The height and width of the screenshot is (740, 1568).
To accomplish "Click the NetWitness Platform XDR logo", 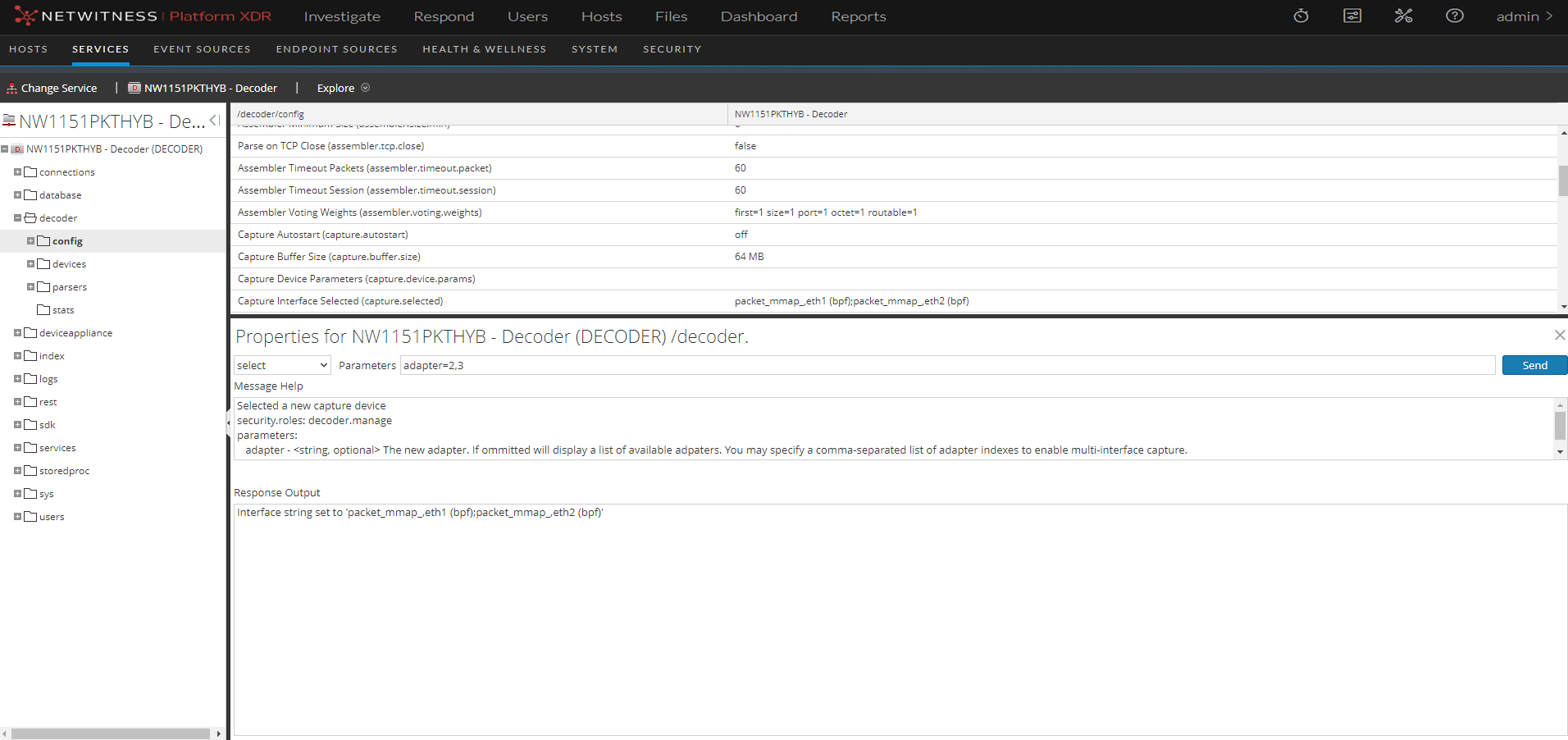I will coord(82,16).
